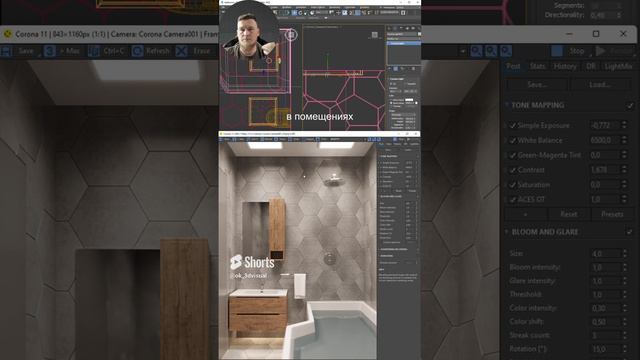
Task: Open the @ok_3dvisual channel link
Action: 249,276
